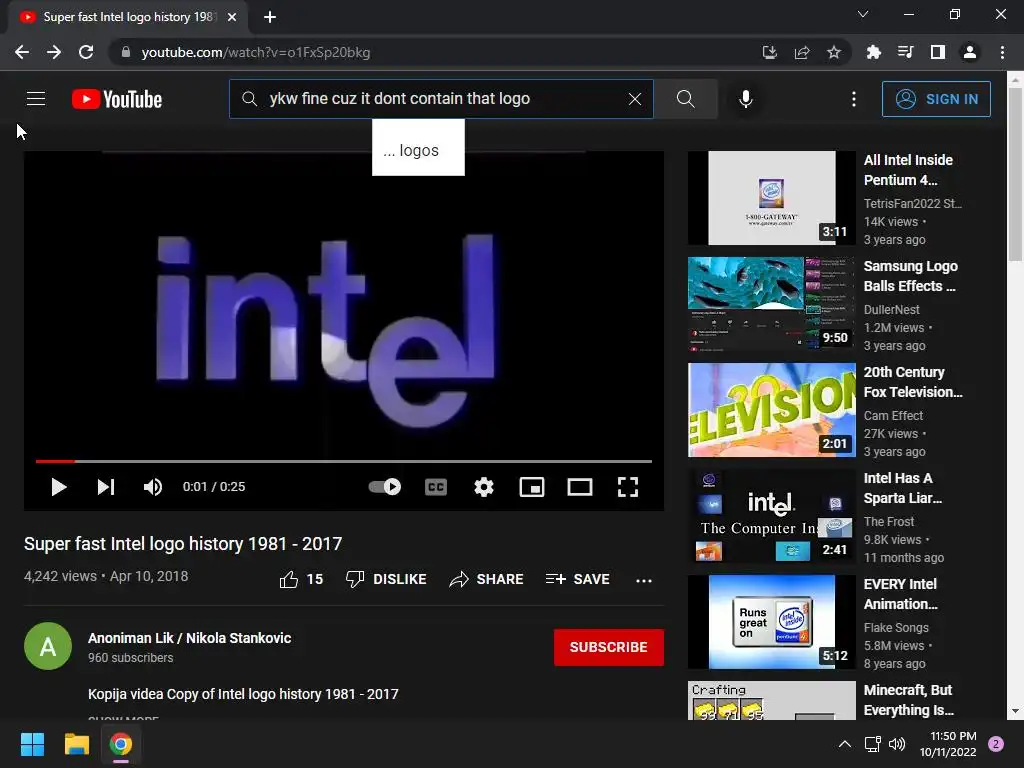The width and height of the screenshot is (1024, 768).
Task: Go back in browser history
Action: click(x=22, y=52)
